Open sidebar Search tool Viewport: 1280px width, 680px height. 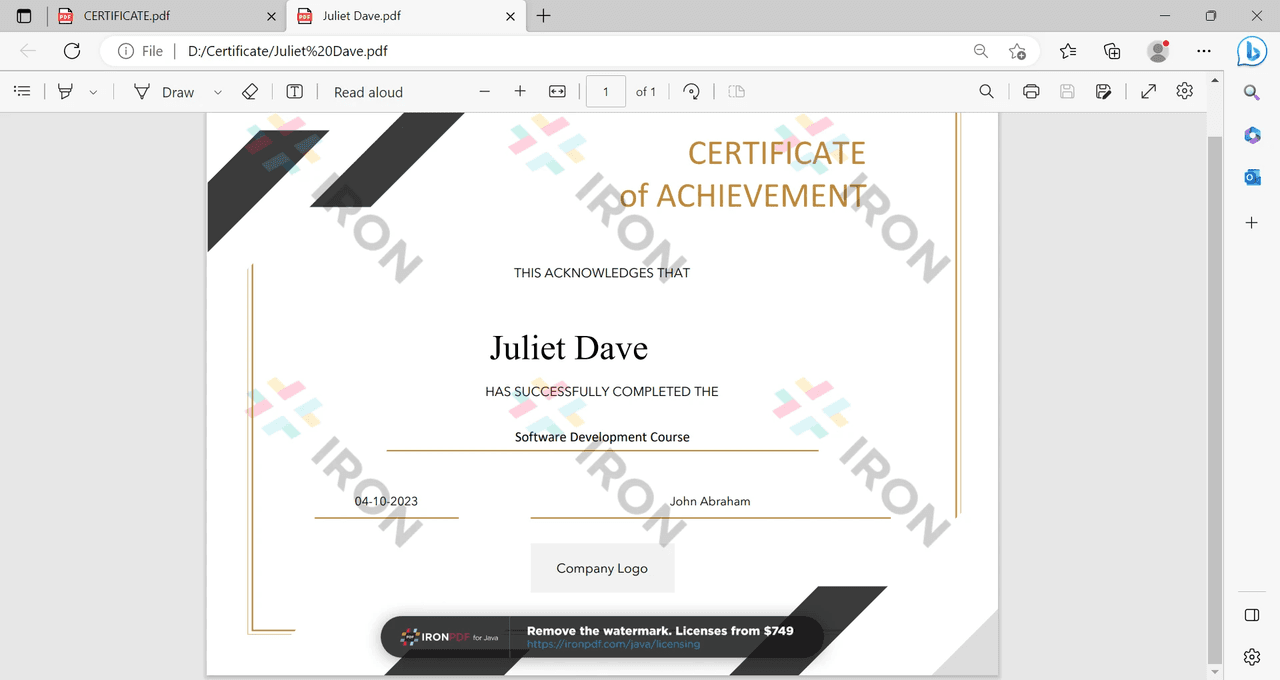tap(1252, 93)
